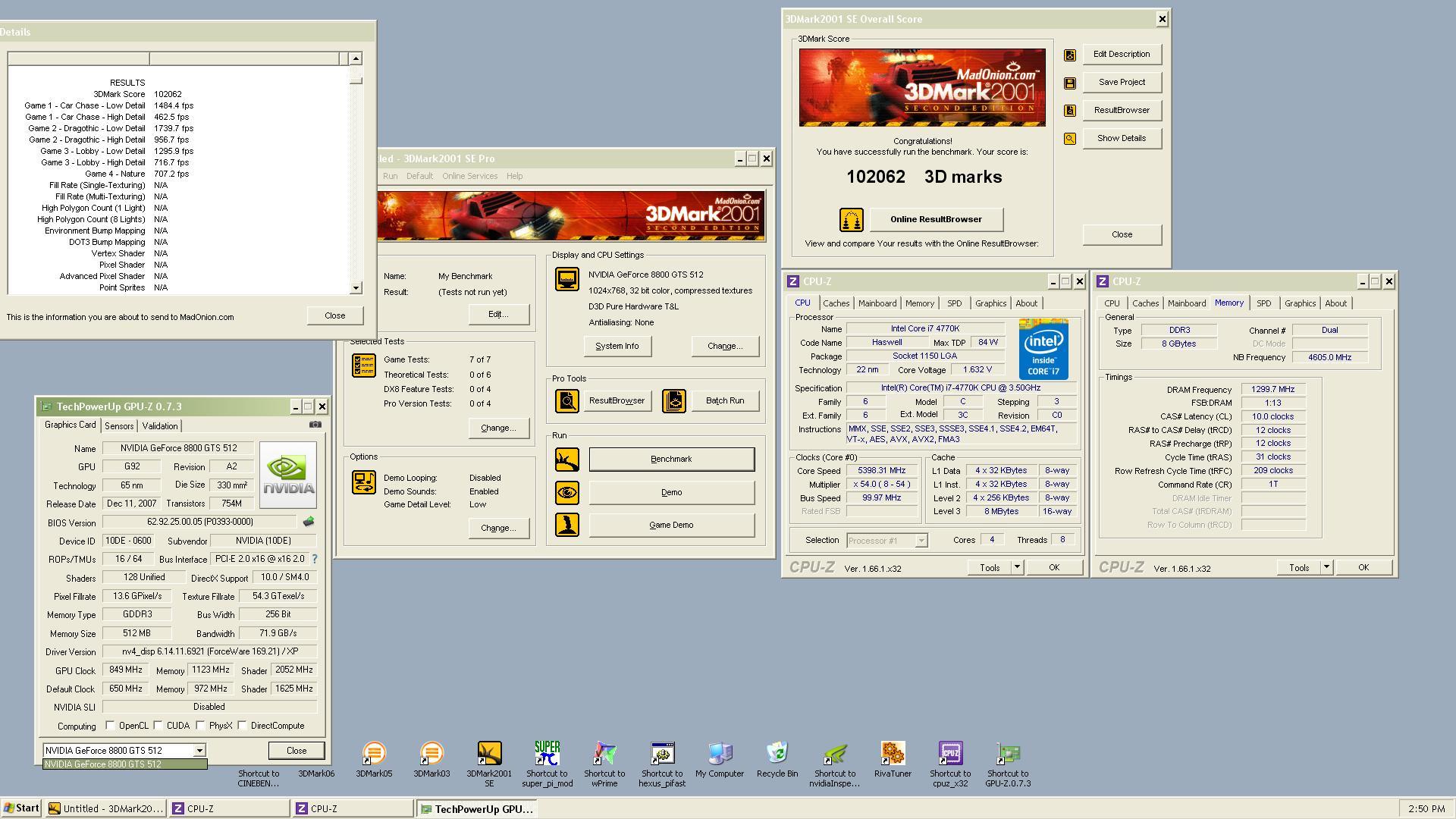
Task: Open RivaTuner desktop shortcut
Action: pyautogui.click(x=893, y=753)
